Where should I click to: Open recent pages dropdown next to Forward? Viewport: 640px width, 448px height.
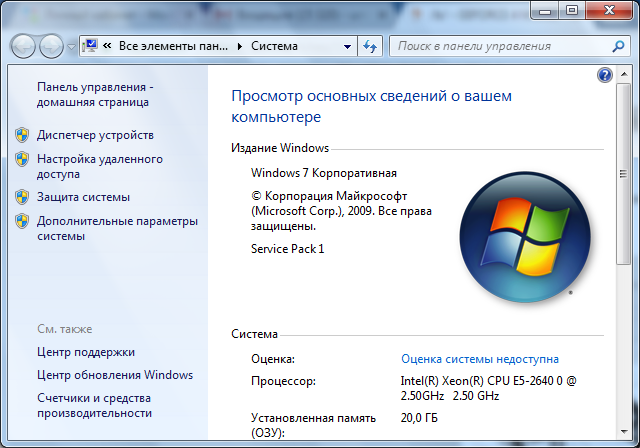click(x=71, y=47)
